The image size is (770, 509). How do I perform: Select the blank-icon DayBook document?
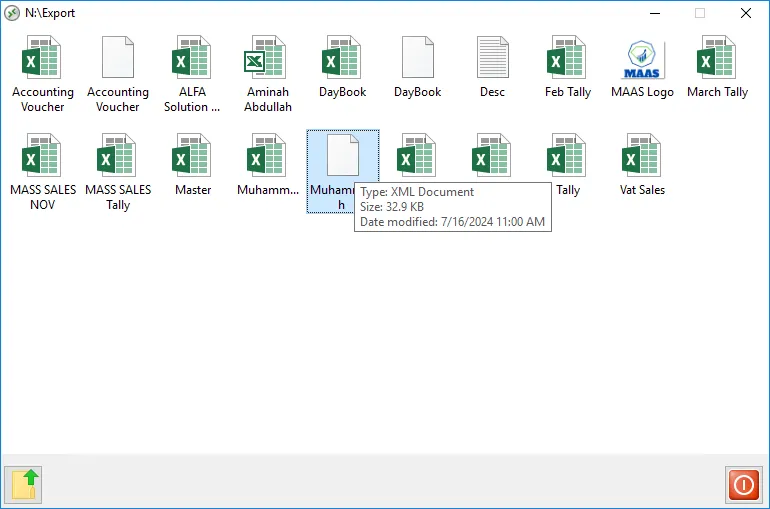(417, 58)
